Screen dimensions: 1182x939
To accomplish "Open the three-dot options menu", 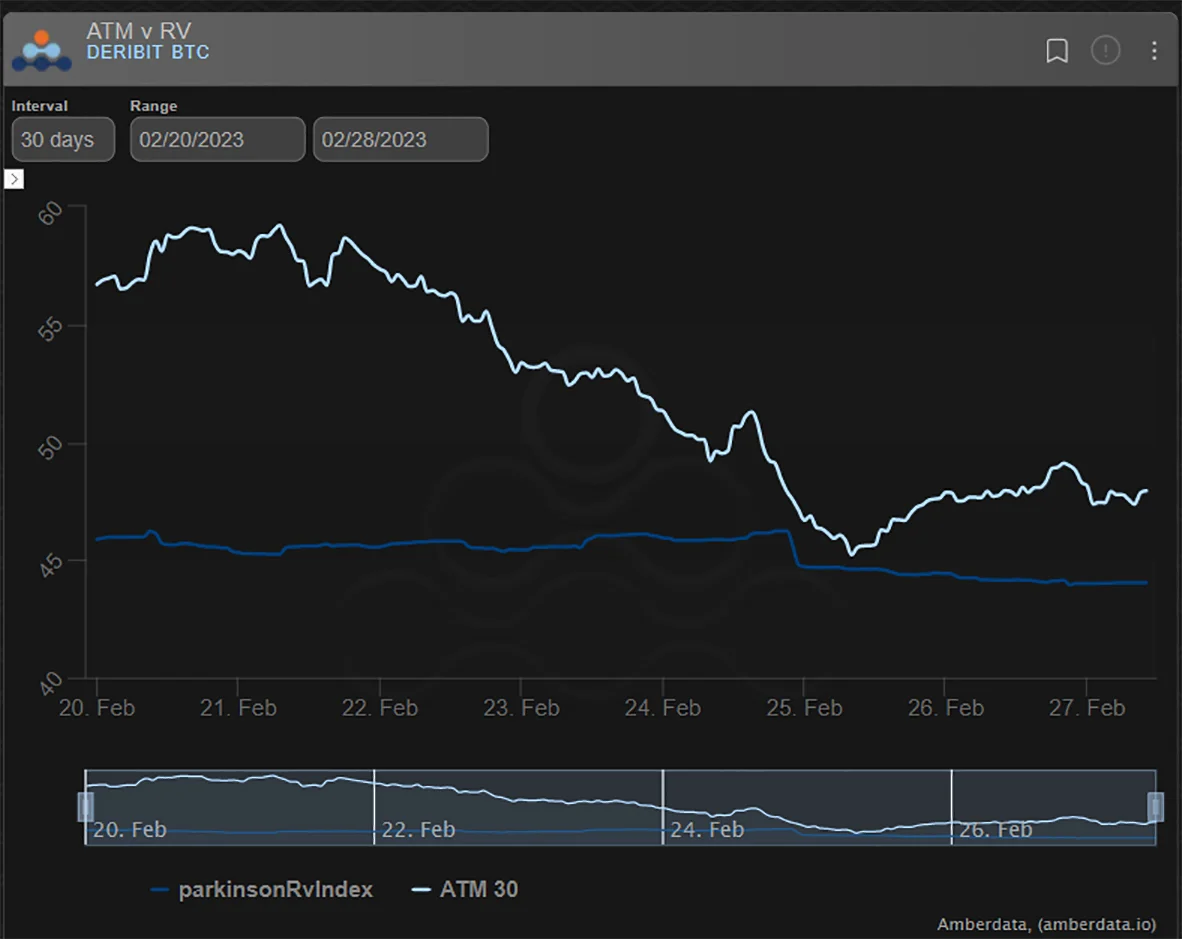I will [1154, 50].
